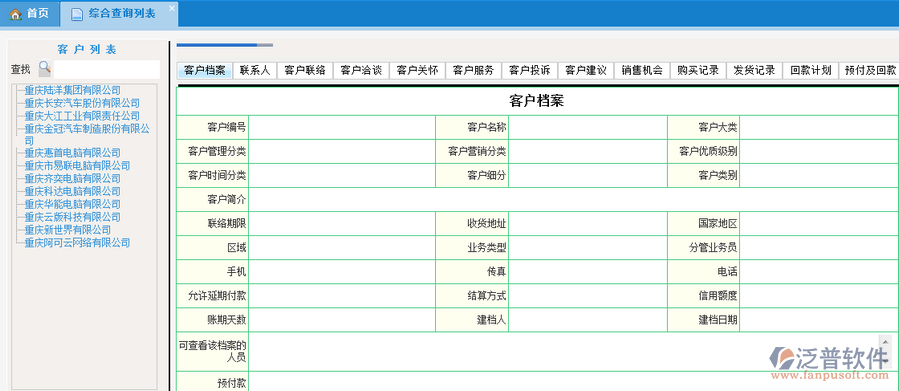Image resolution: width=899 pixels, height=391 pixels.
Task: Click the 泛普软件 logo watermark
Action: click(829, 362)
